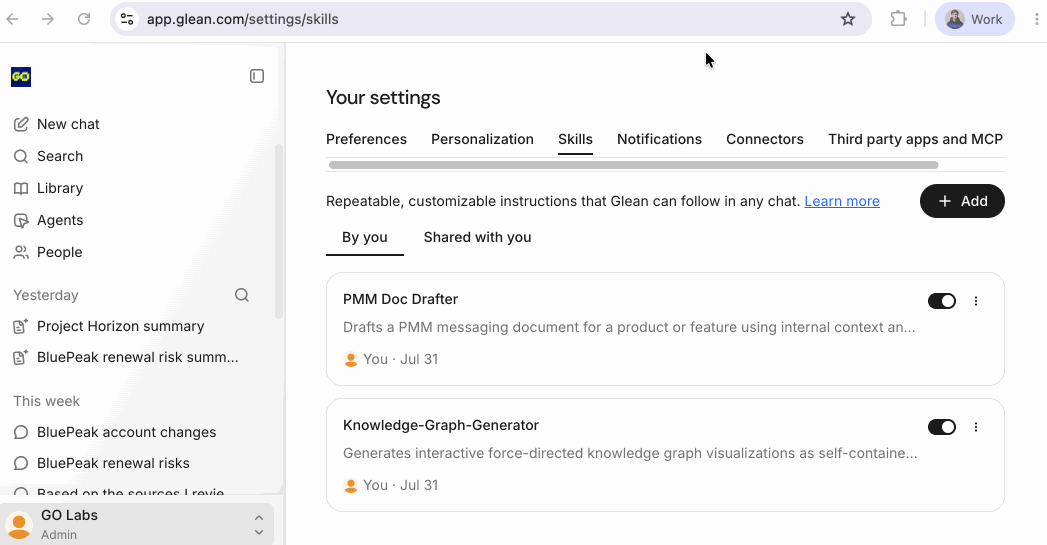The width and height of the screenshot is (1047, 545).
Task: Switch to Connectors tab
Action: pos(765,139)
